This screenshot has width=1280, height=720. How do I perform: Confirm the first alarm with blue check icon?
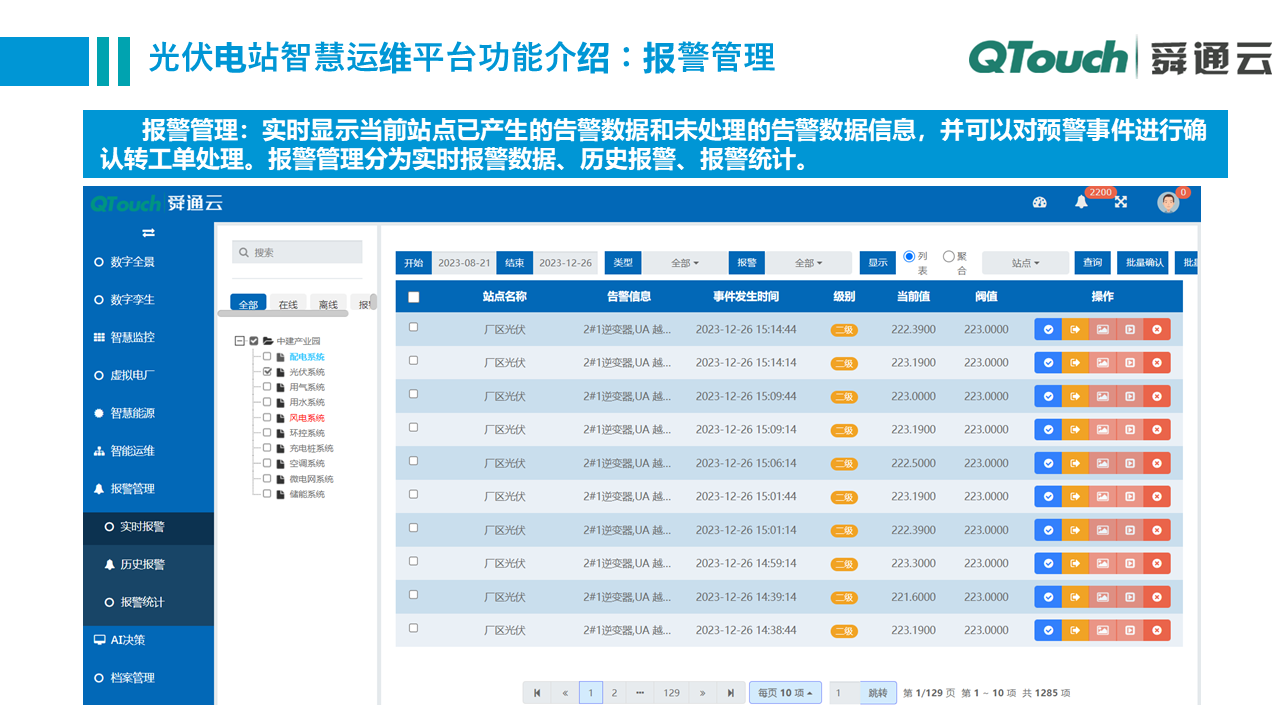(1048, 328)
